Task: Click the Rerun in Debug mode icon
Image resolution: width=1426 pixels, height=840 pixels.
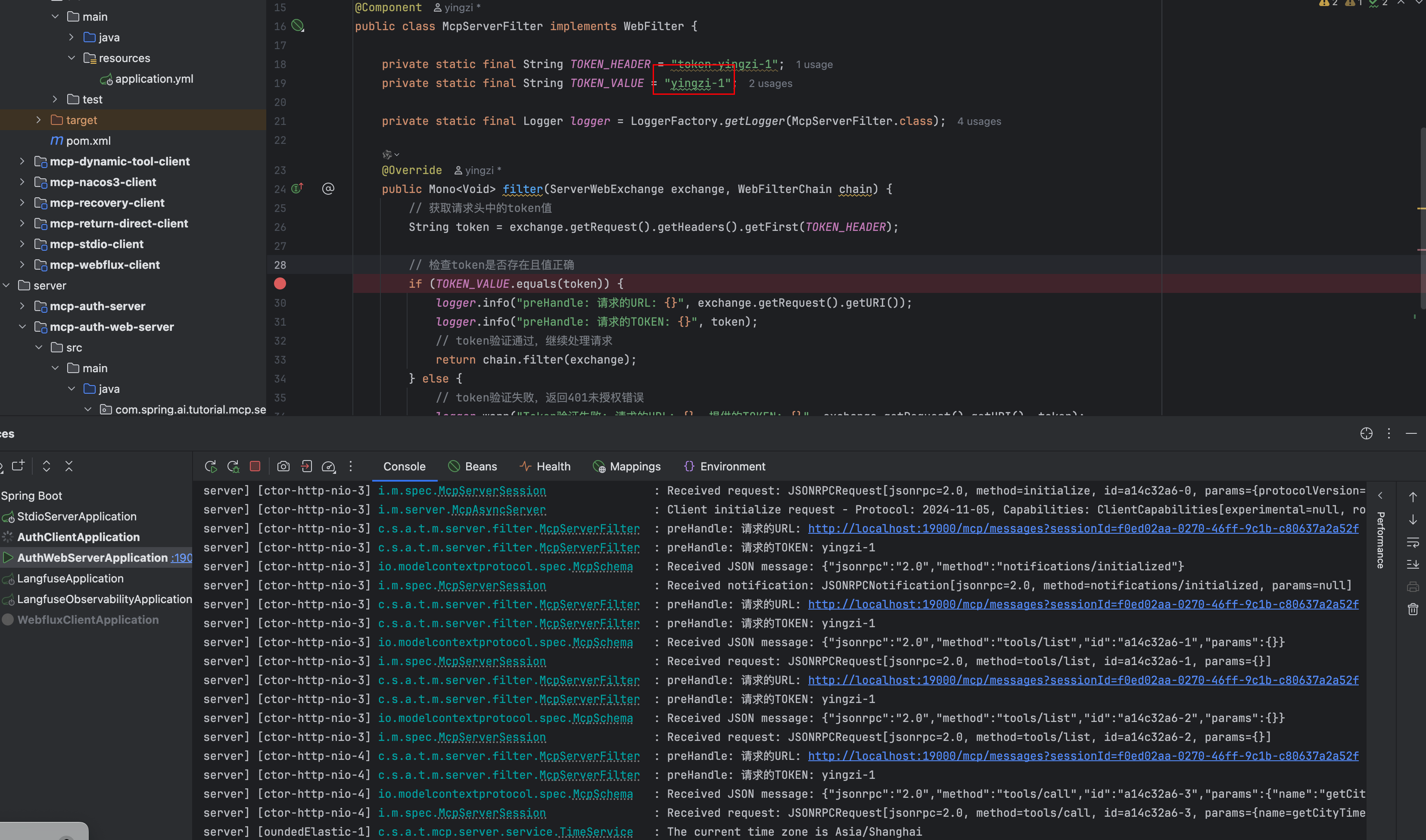Action: click(x=233, y=466)
